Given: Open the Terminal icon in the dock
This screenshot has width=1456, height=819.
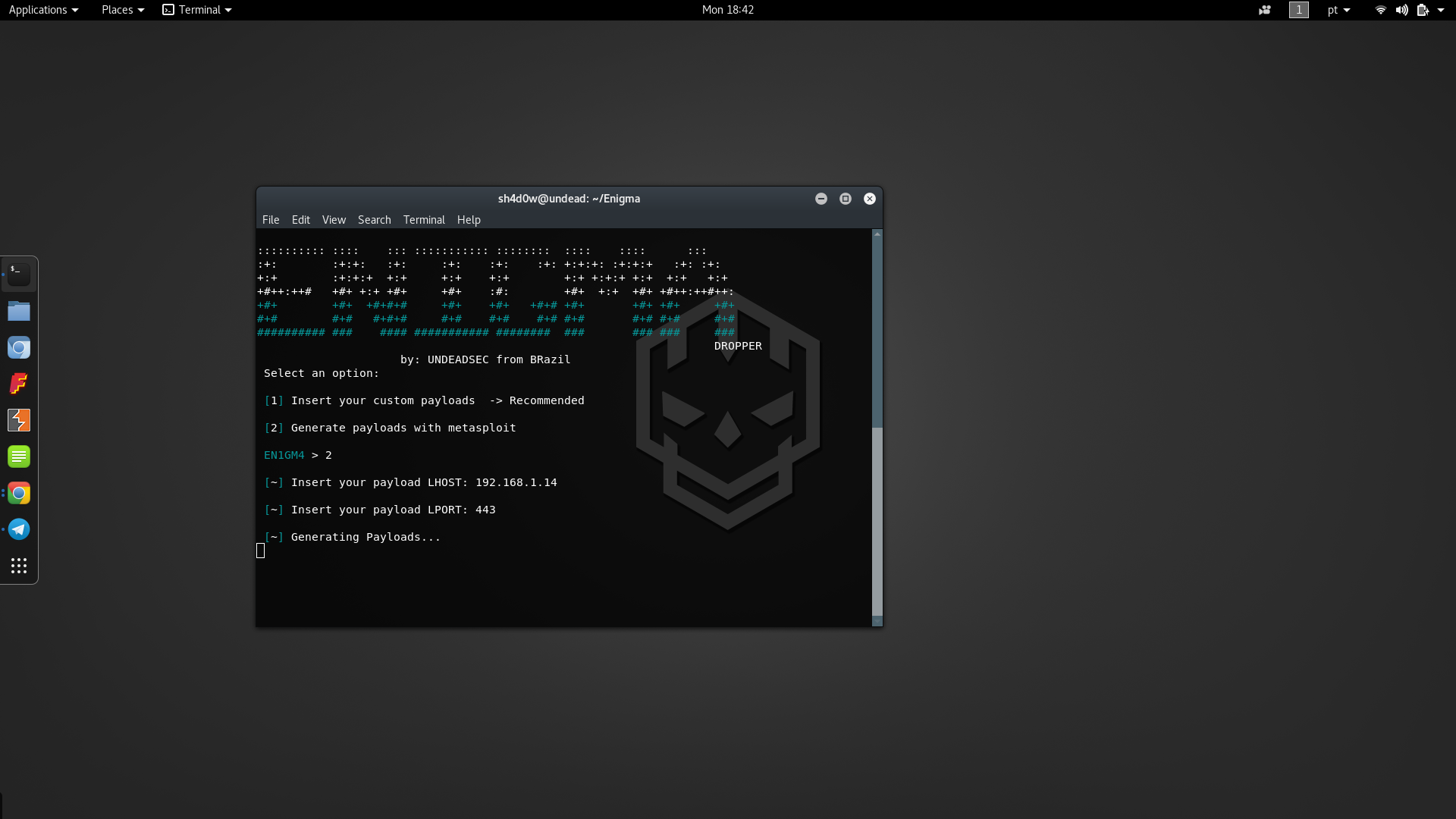Looking at the screenshot, I should 19,275.
